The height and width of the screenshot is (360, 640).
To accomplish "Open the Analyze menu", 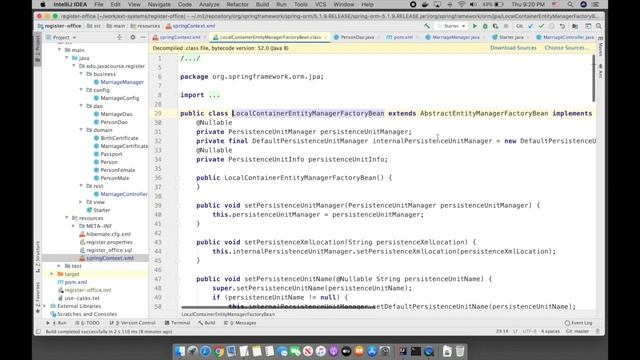I will [209, 4].
